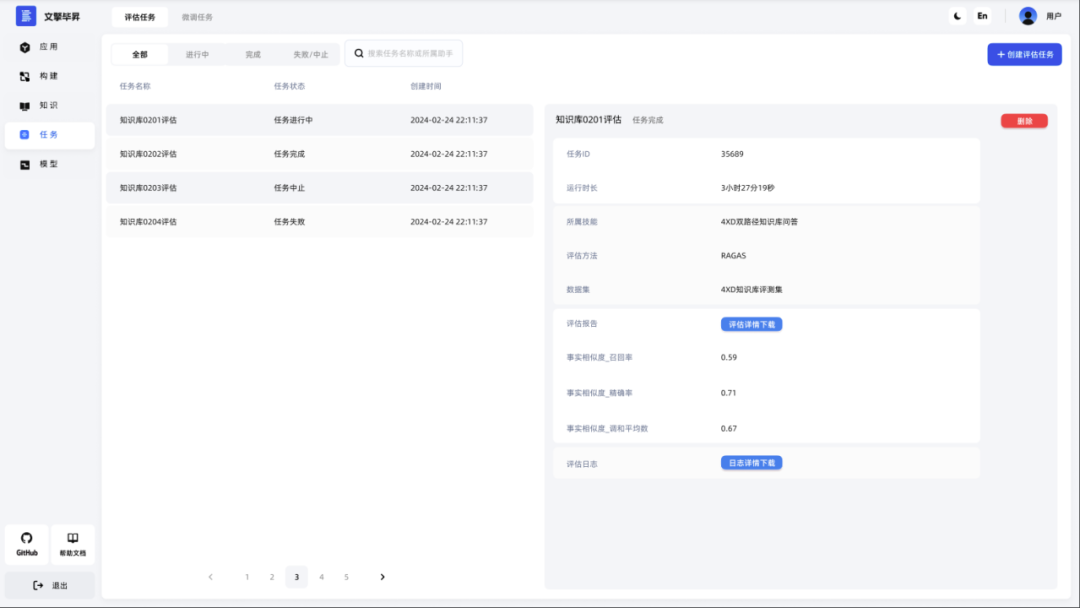Click 日志详情下载 button
Screen dimensions: 1080x608
coord(751,463)
